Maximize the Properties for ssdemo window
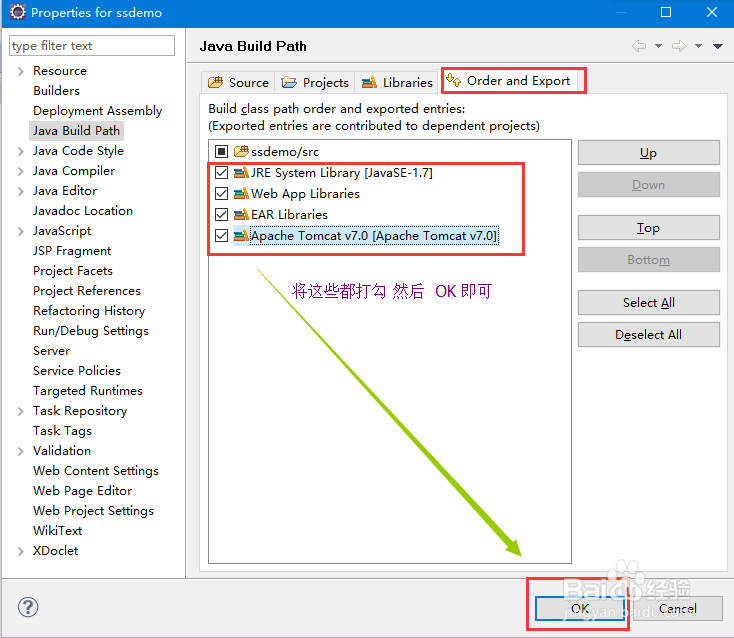Image resolution: width=734 pixels, height=638 pixels. 666,12
